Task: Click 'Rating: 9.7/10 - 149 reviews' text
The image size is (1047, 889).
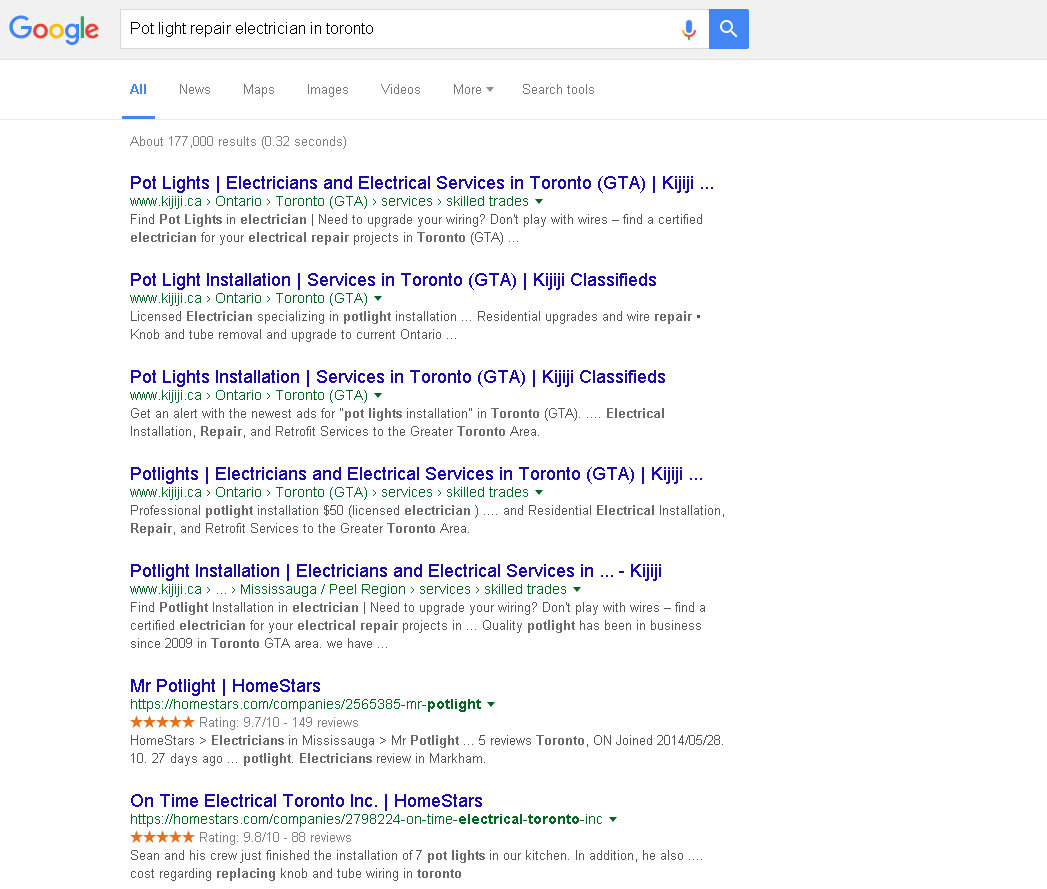Action: pyautogui.click(x=278, y=723)
